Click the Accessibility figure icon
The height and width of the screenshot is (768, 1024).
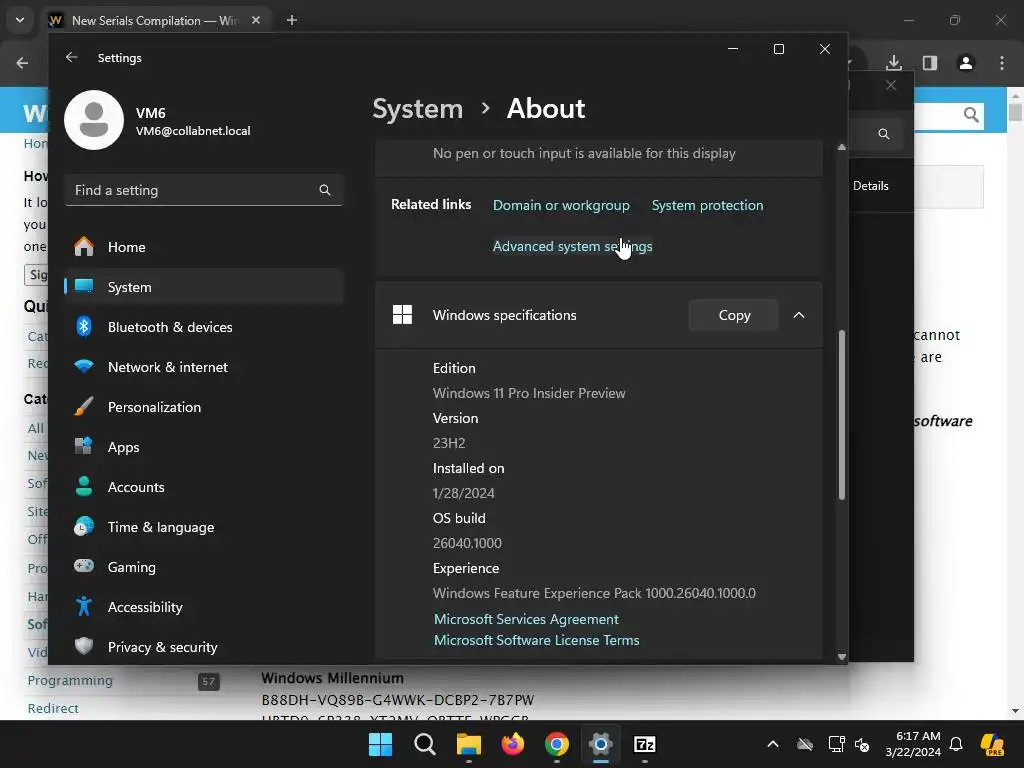(84, 606)
